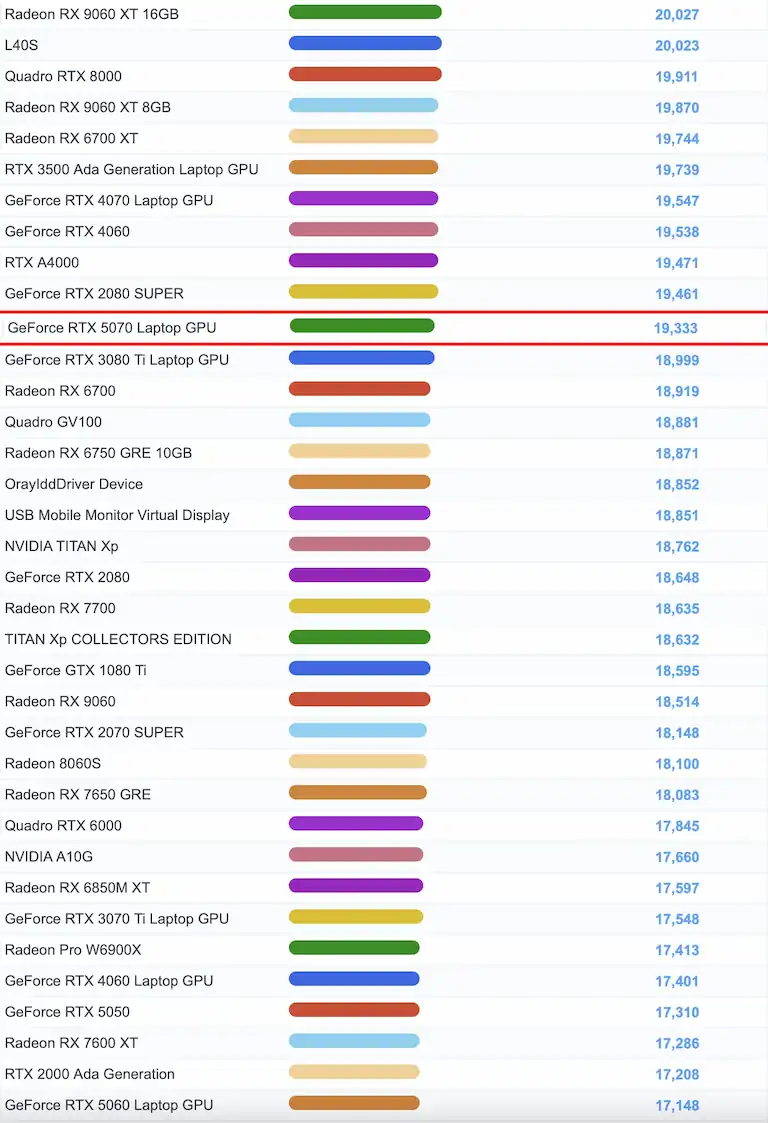Select the Quadro RTX 6000 name
This screenshot has width=768, height=1123.
point(63,826)
